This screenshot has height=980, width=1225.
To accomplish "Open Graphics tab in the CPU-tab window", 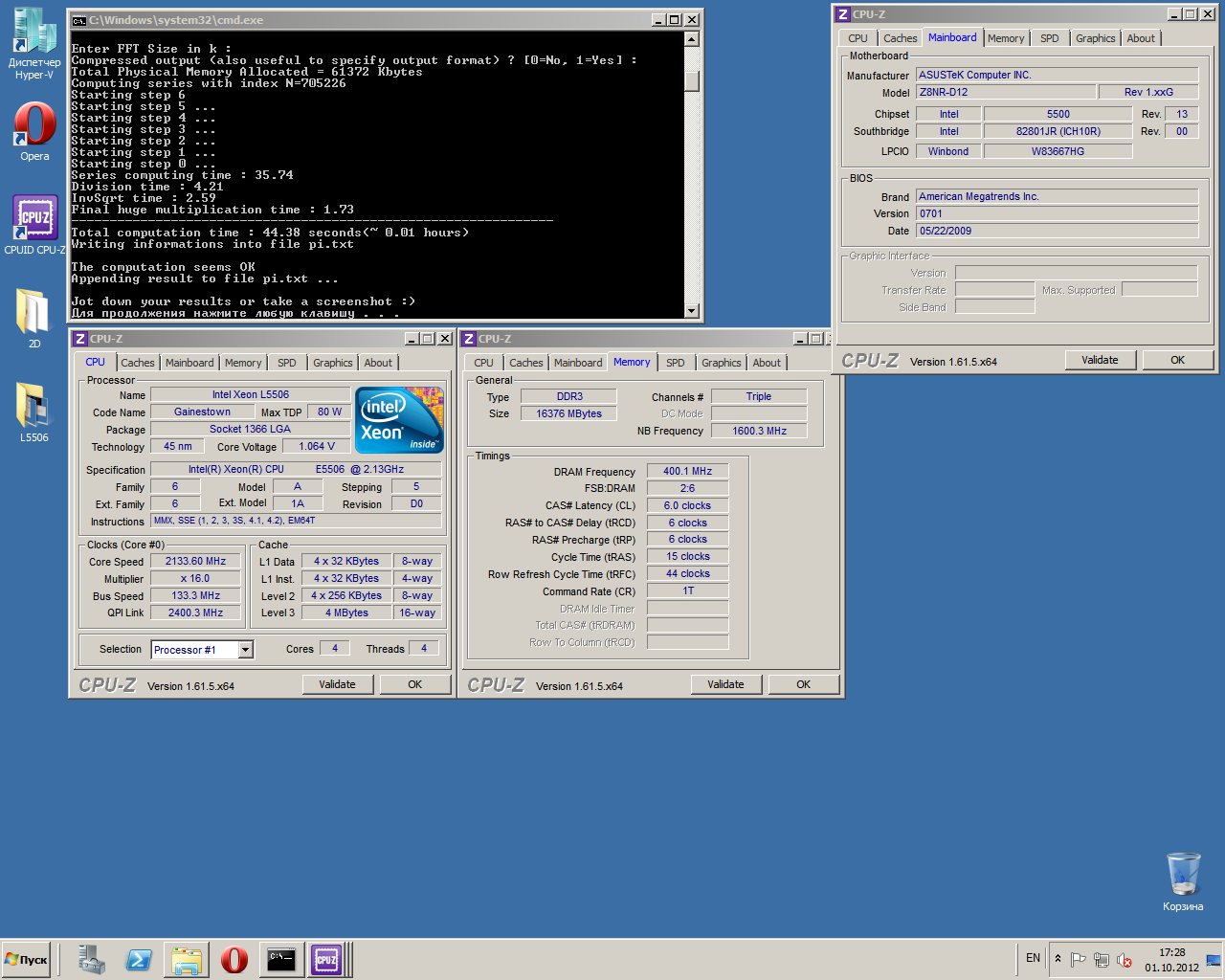I will [x=333, y=363].
